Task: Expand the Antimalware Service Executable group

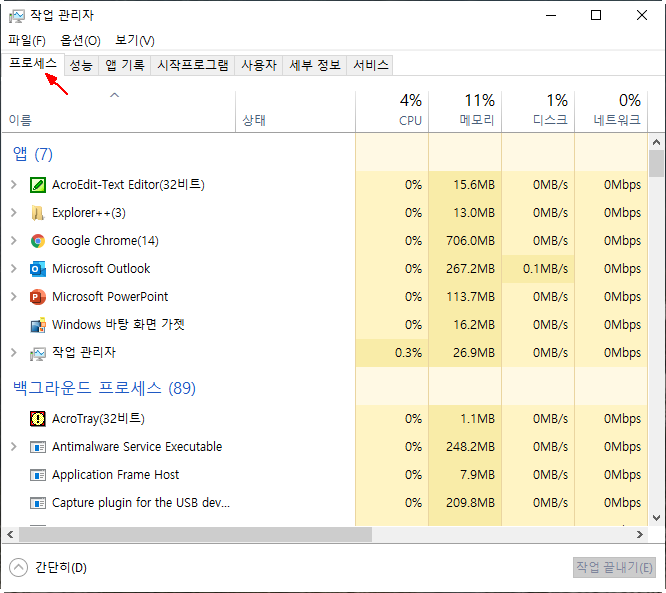Action: [x=14, y=446]
